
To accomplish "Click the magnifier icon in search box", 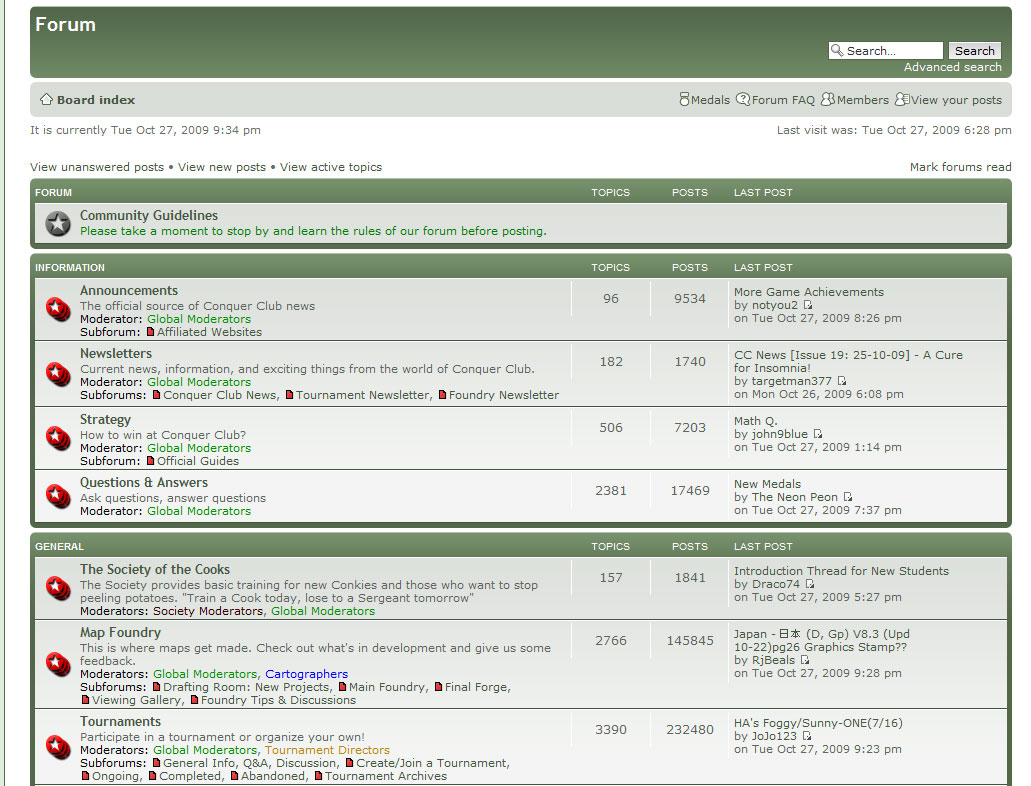I will click(x=837, y=50).
